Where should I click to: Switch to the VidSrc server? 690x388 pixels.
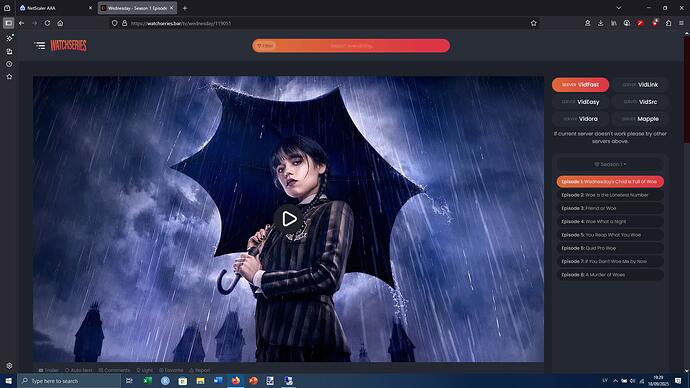pos(640,102)
